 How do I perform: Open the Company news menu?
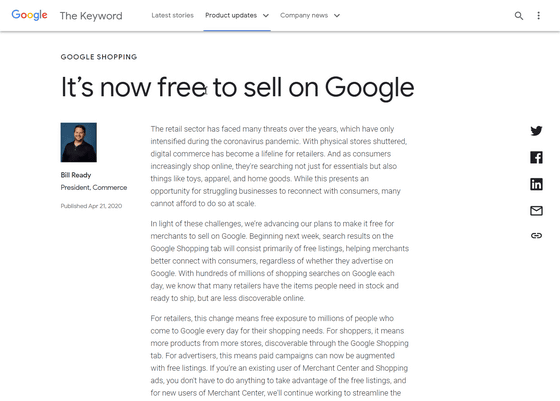304,15
